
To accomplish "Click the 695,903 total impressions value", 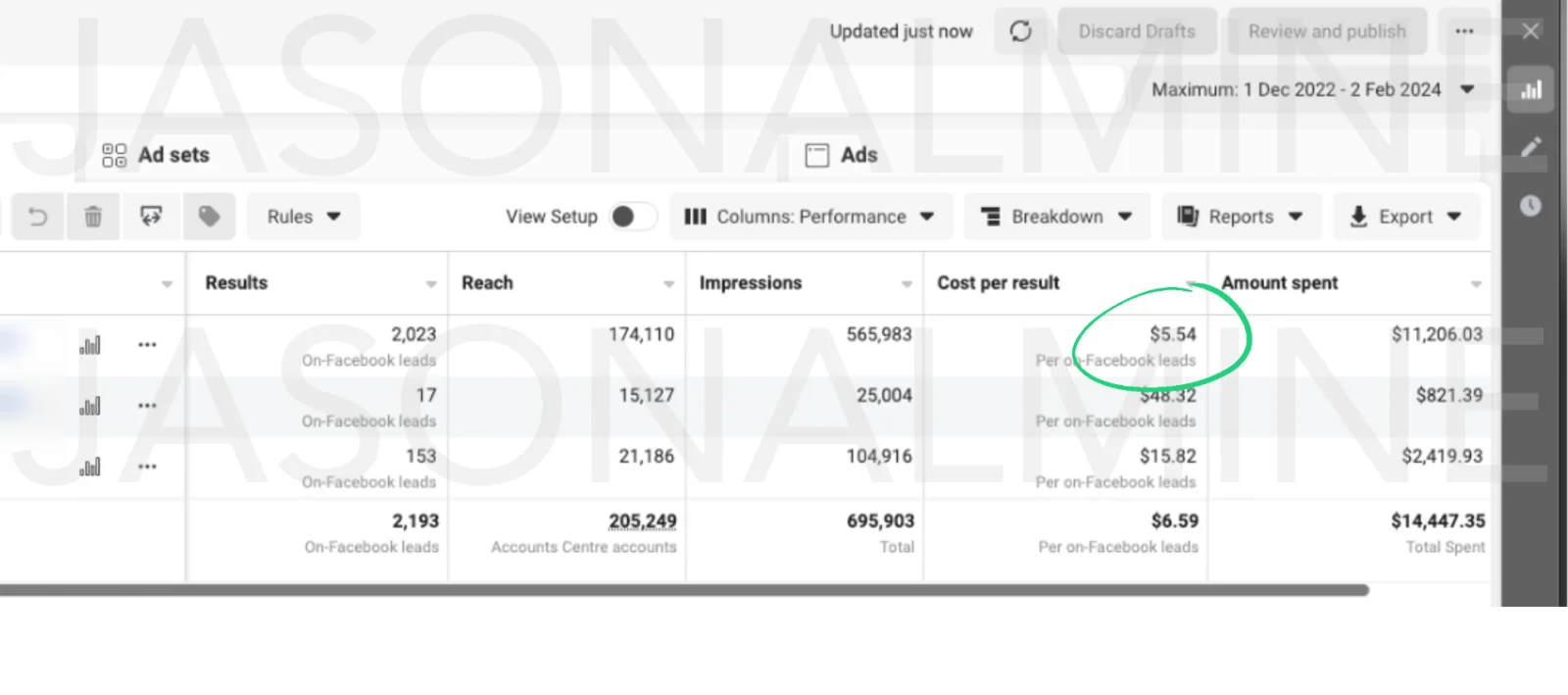I will 880,521.
